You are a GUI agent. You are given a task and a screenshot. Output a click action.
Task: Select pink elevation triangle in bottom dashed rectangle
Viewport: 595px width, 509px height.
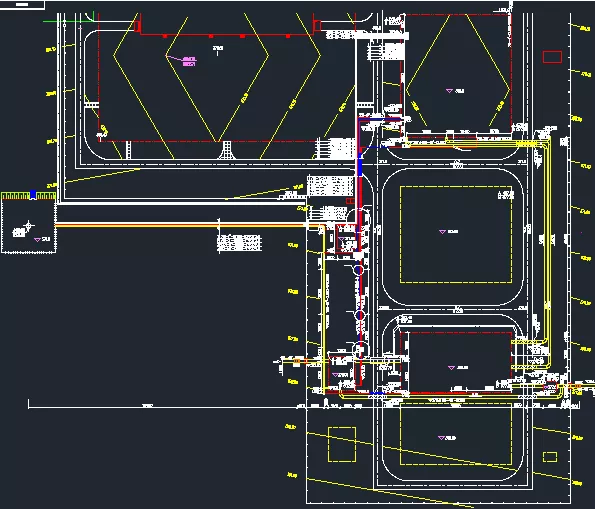[441, 438]
